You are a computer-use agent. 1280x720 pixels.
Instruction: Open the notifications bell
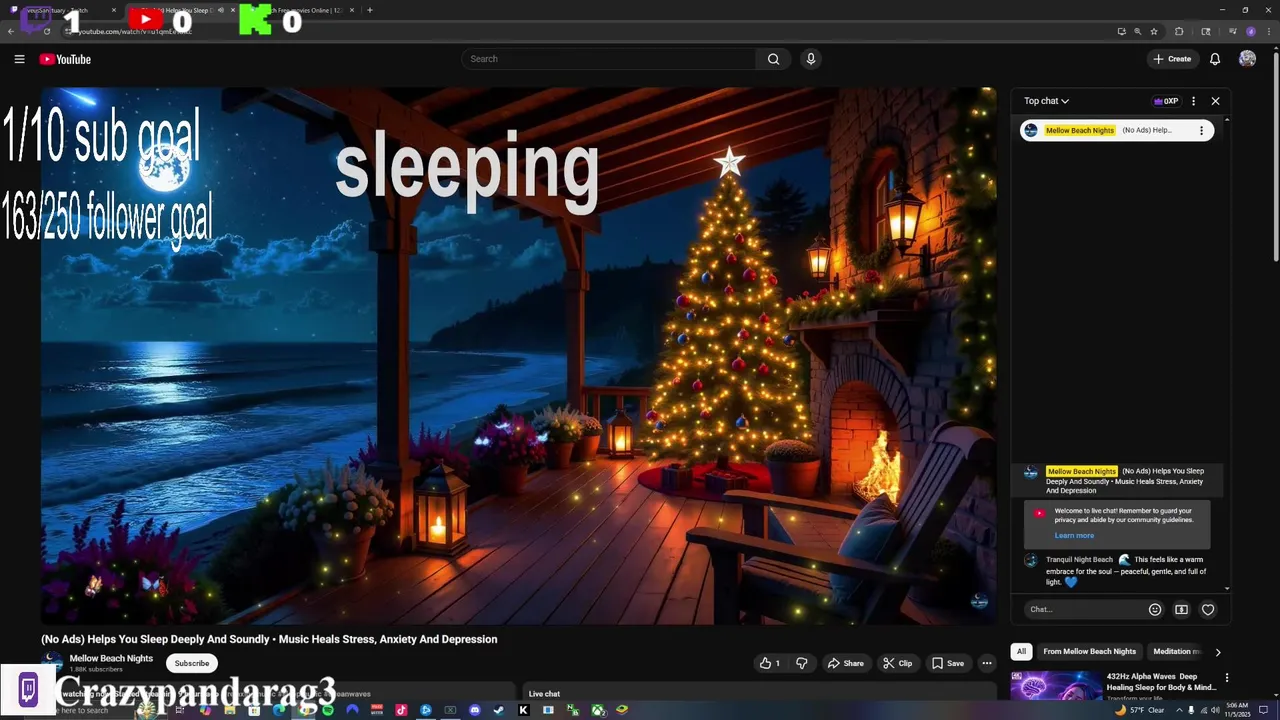coord(1215,59)
